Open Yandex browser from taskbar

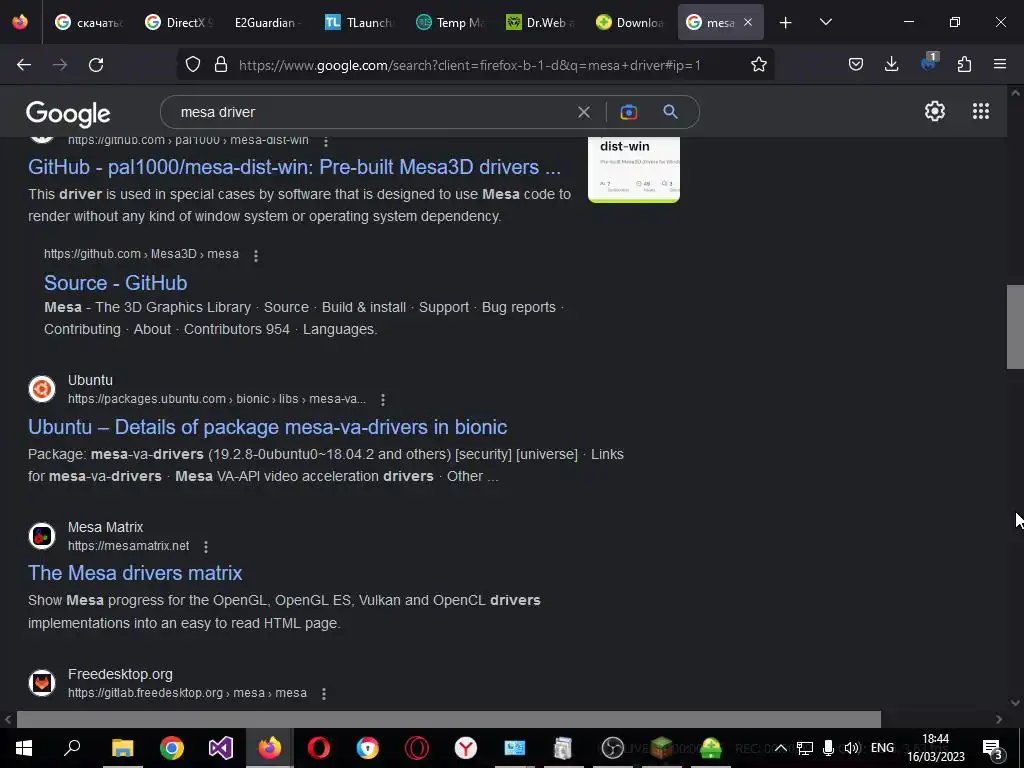(x=466, y=748)
